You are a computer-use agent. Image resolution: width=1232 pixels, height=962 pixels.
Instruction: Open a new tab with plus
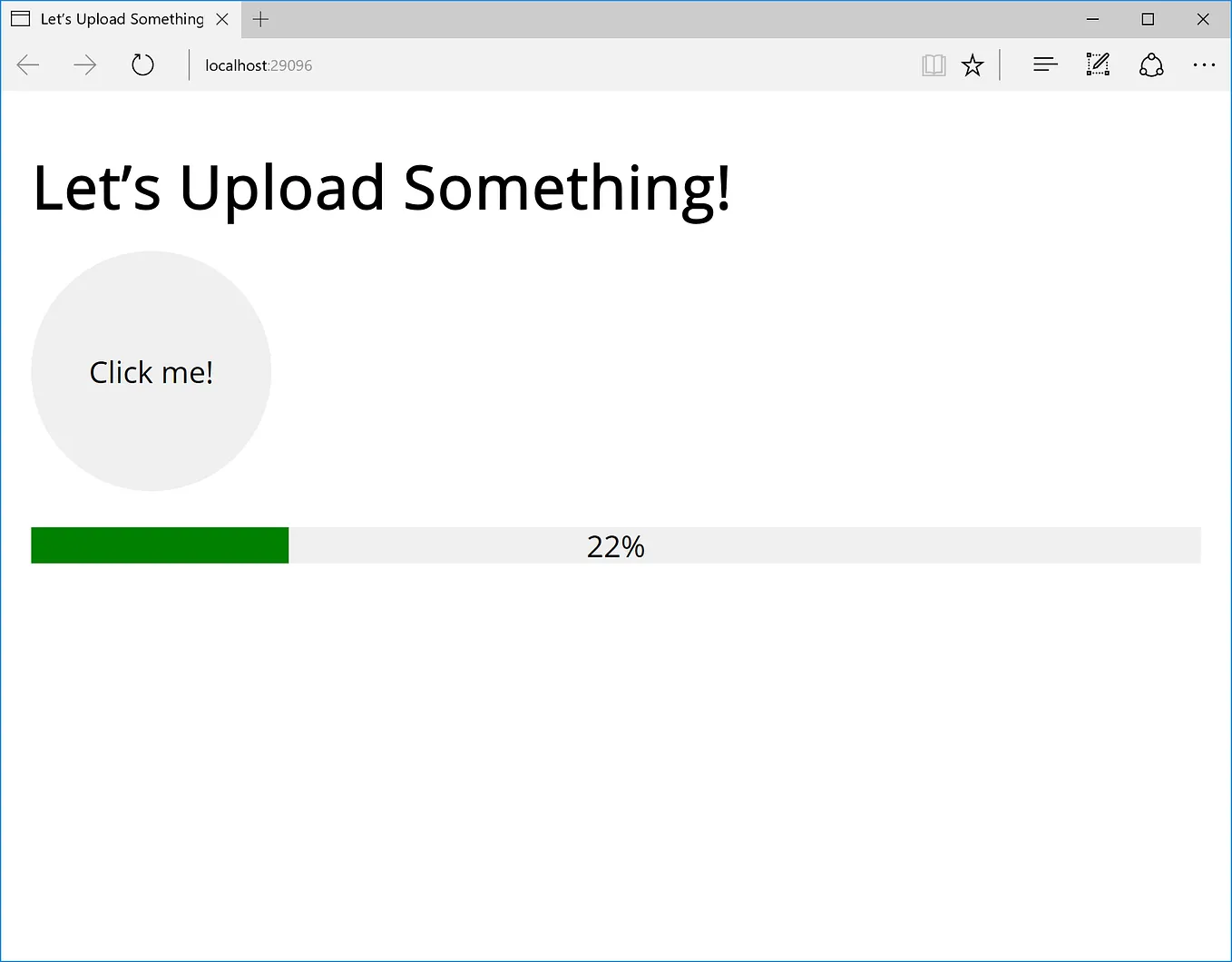point(260,19)
